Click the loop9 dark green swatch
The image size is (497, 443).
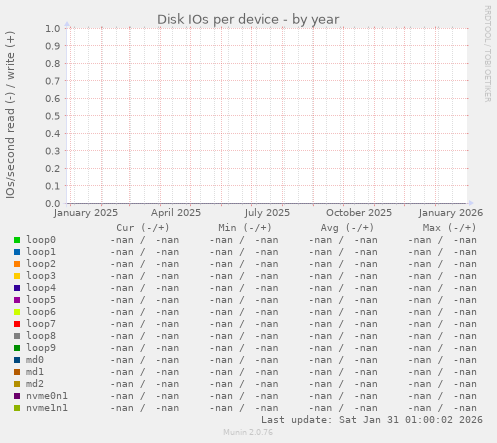[x=17, y=348]
